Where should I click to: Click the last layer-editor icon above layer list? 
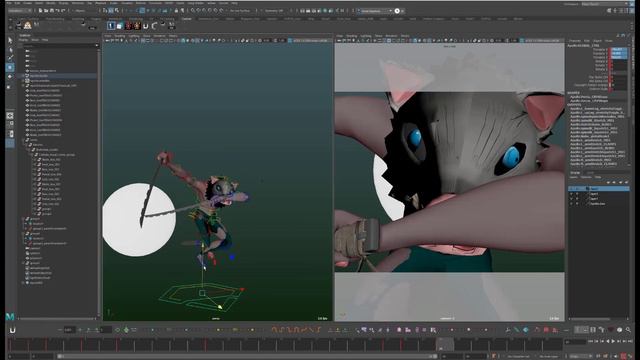coord(626,182)
